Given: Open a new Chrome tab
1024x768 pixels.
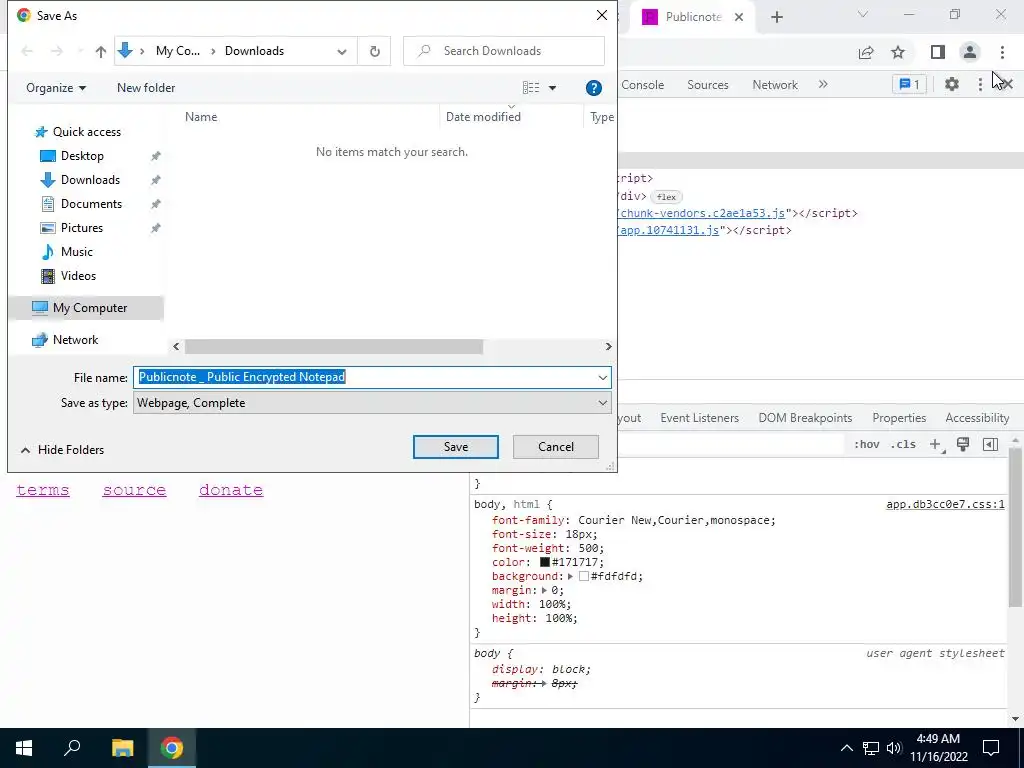Looking at the screenshot, I should point(776,17).
